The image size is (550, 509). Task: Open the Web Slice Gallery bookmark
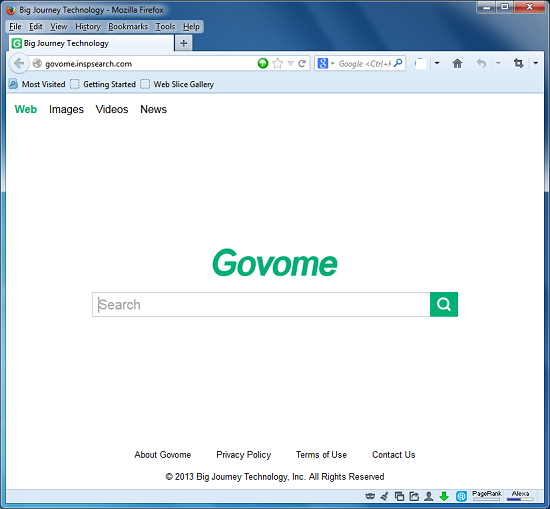pyautogui.click(x=177, y=84)
